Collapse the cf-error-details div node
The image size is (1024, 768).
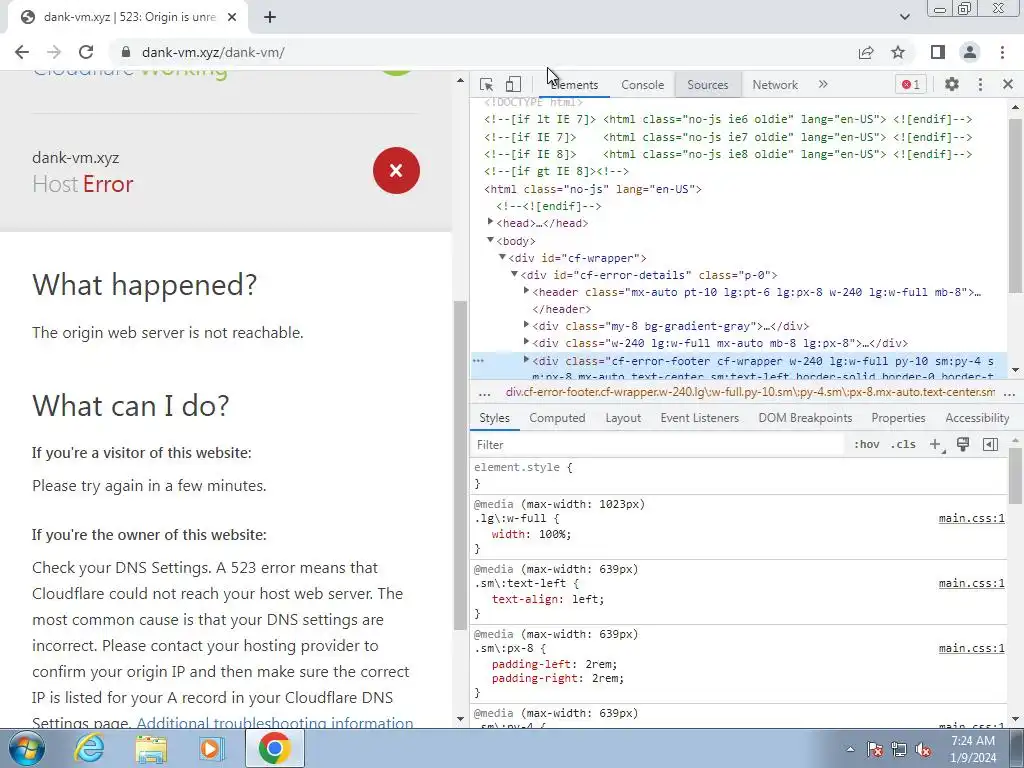(x=515, y=274)
